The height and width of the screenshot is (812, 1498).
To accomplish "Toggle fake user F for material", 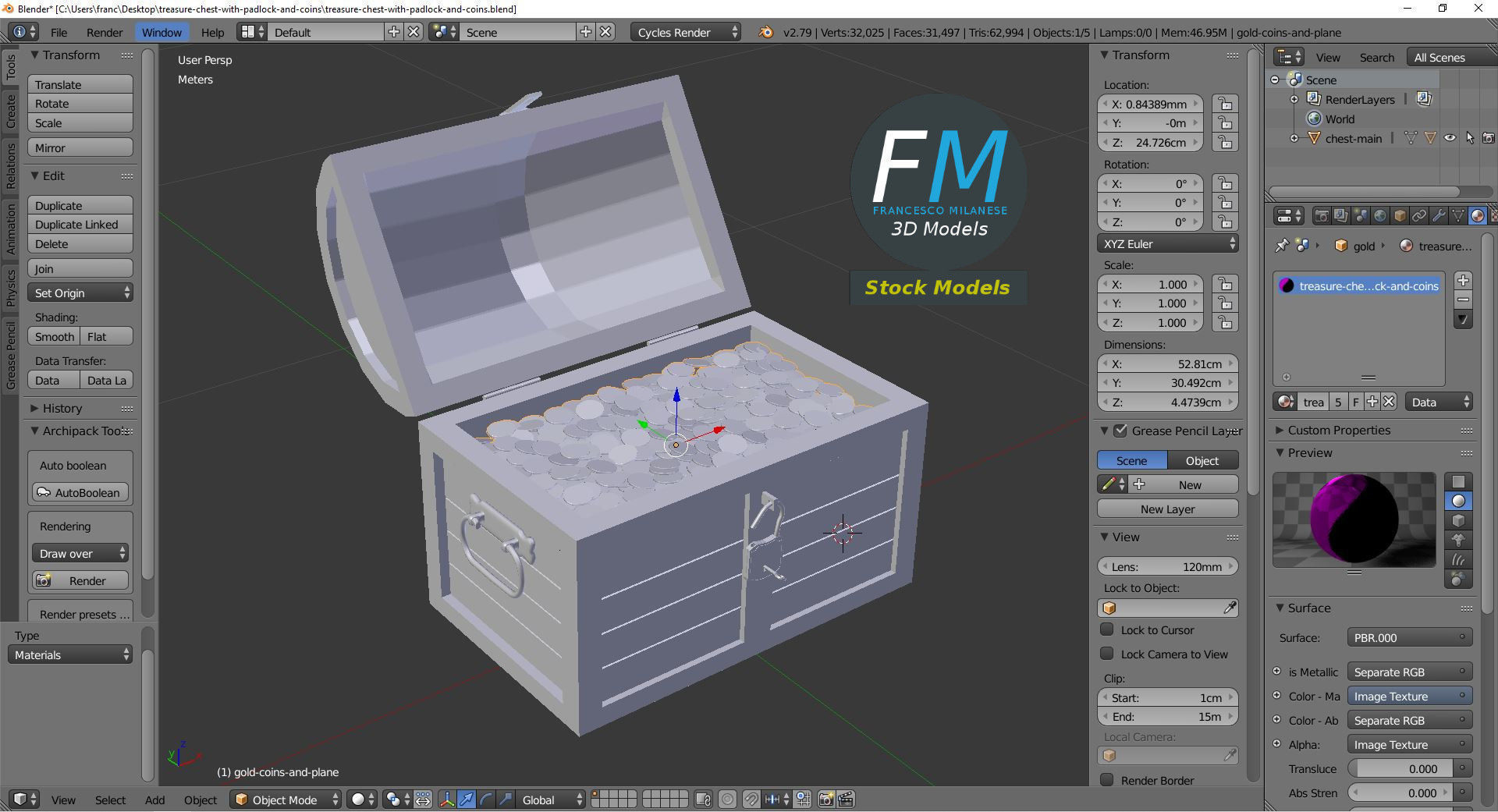I will click(1355, 402).
